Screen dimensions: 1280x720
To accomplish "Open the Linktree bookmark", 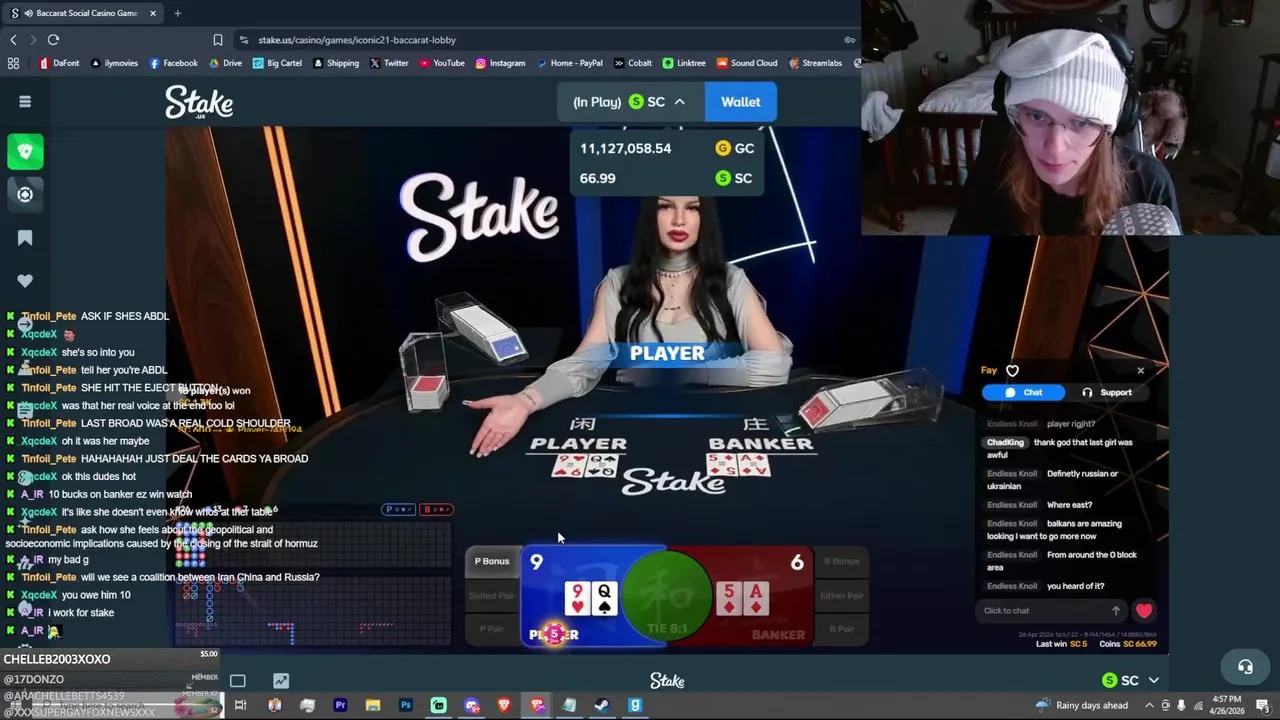I will click(683, 63).
